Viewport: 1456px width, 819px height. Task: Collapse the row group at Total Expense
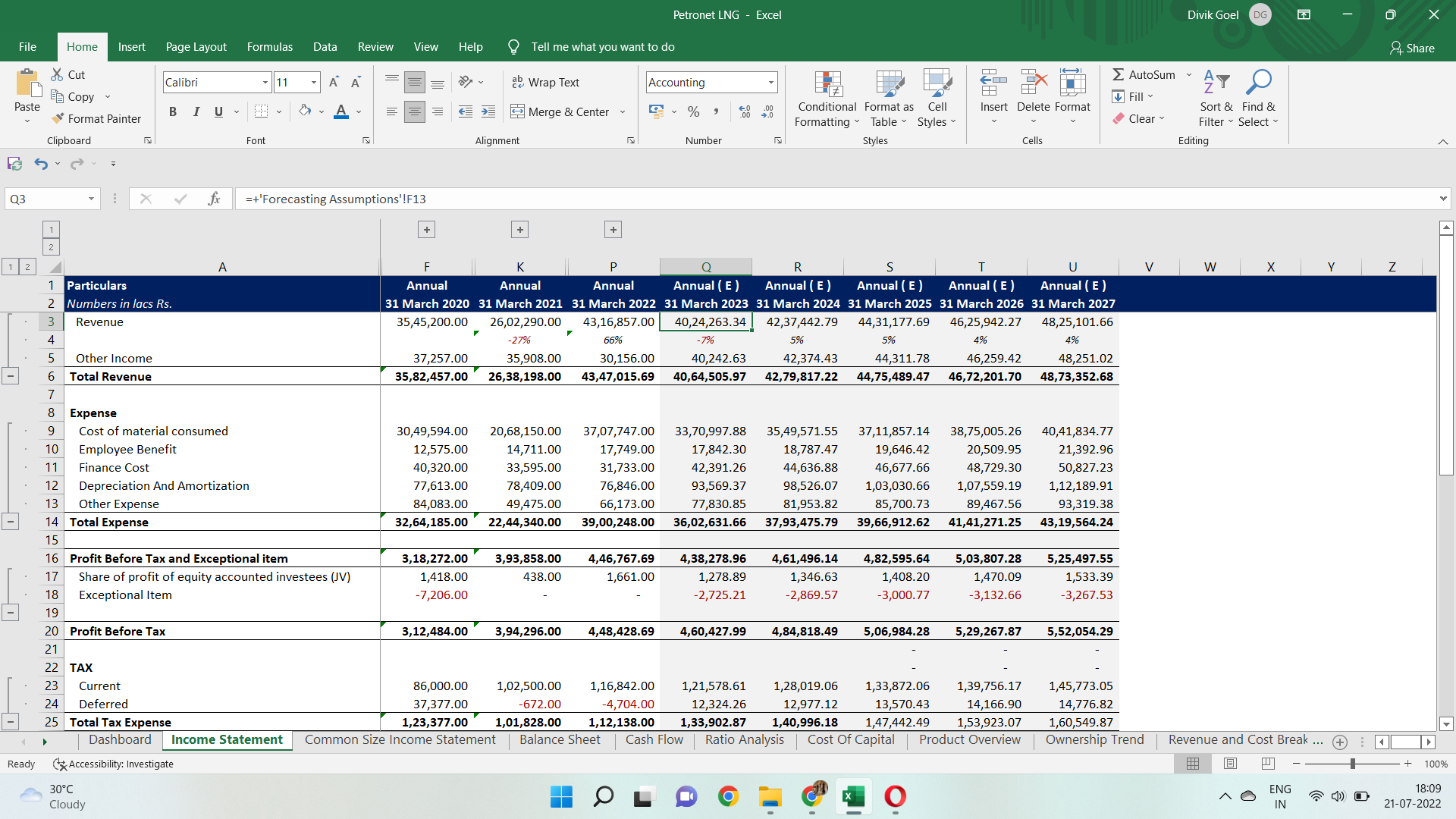tap(10, 522)
